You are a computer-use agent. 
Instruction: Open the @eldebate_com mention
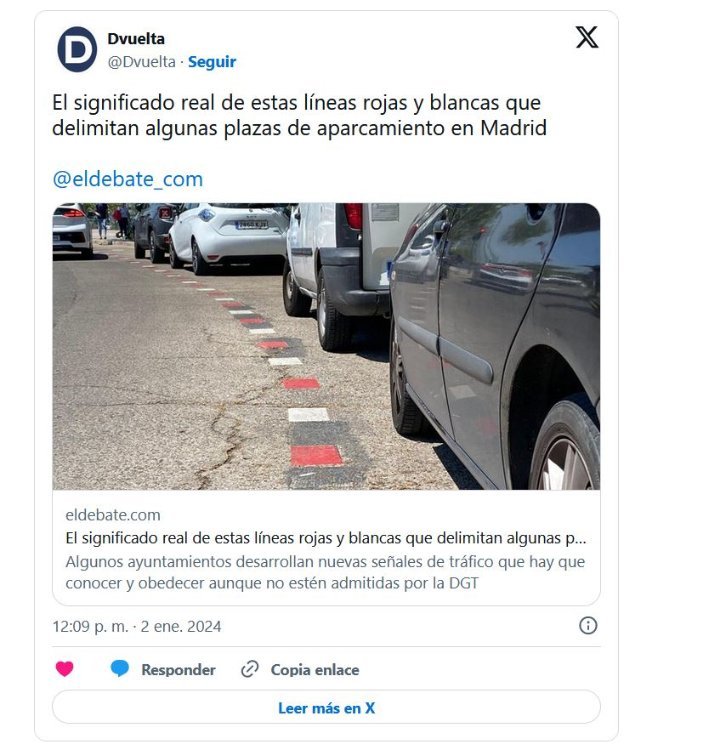click(128, 179)
